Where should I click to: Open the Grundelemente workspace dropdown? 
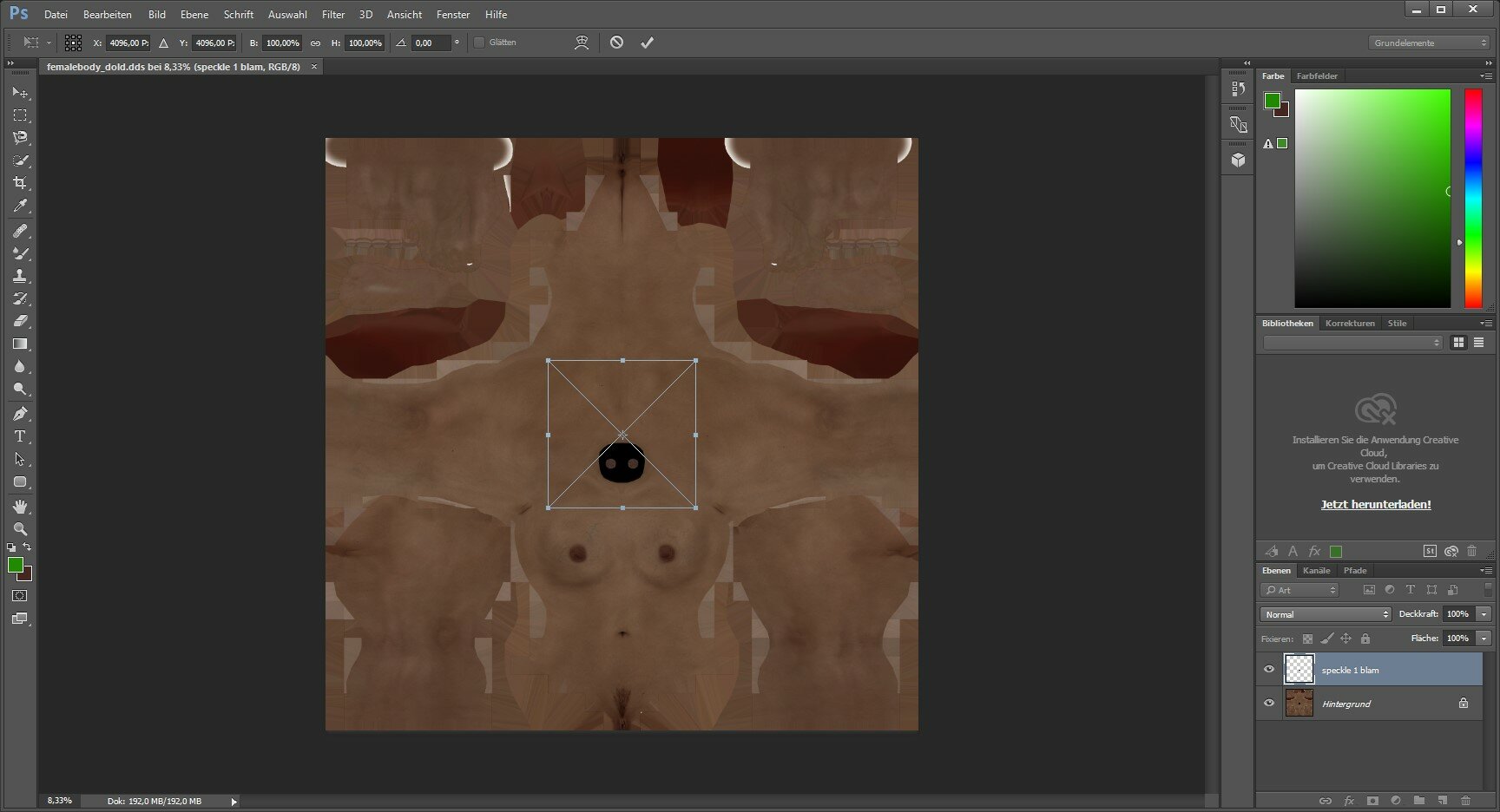click(1428, 43)
